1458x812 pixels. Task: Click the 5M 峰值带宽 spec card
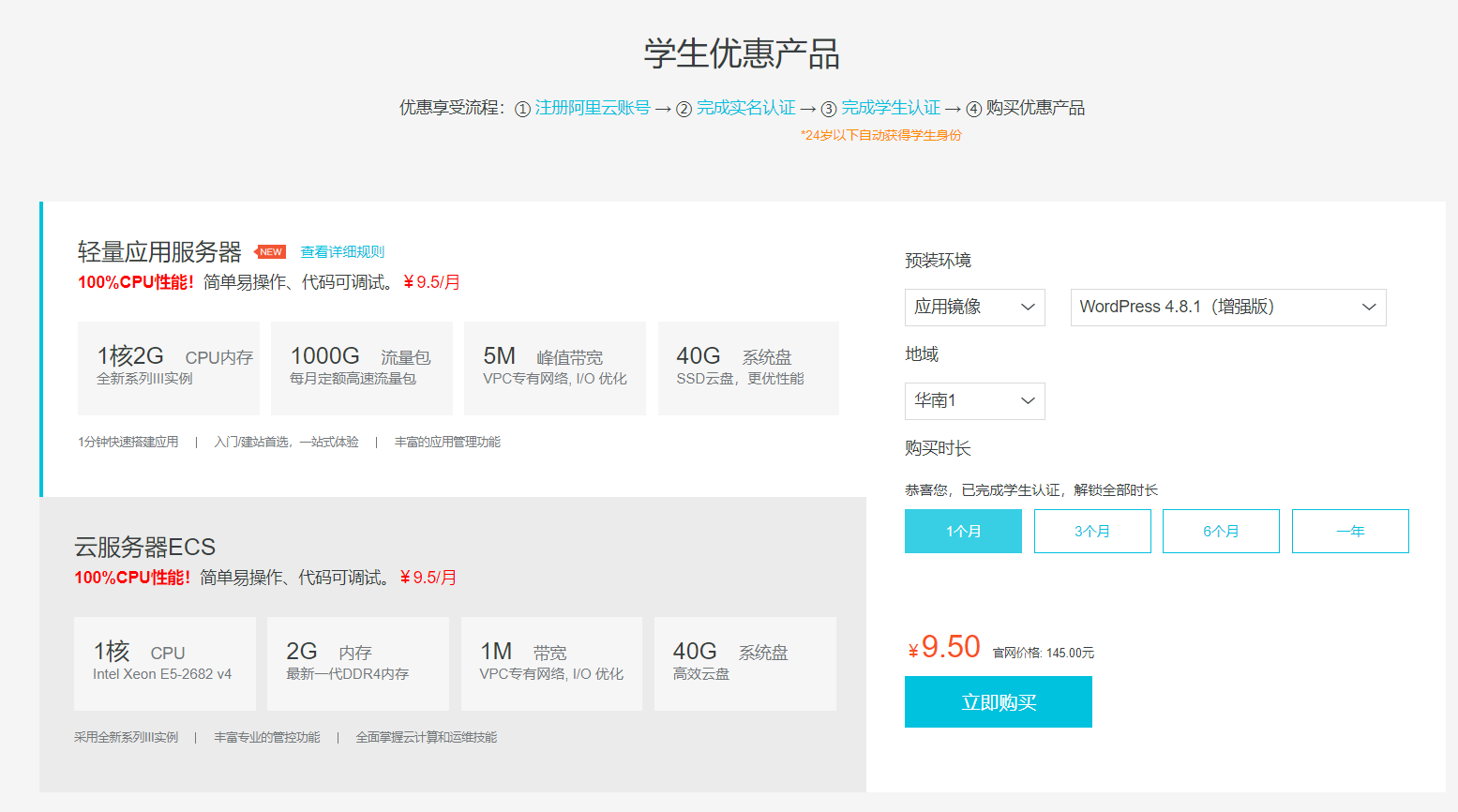click(555, 368)
